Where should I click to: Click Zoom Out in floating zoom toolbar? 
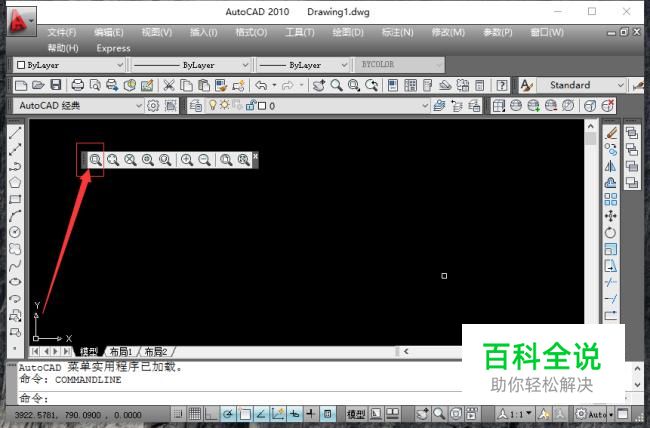(204, 160)
